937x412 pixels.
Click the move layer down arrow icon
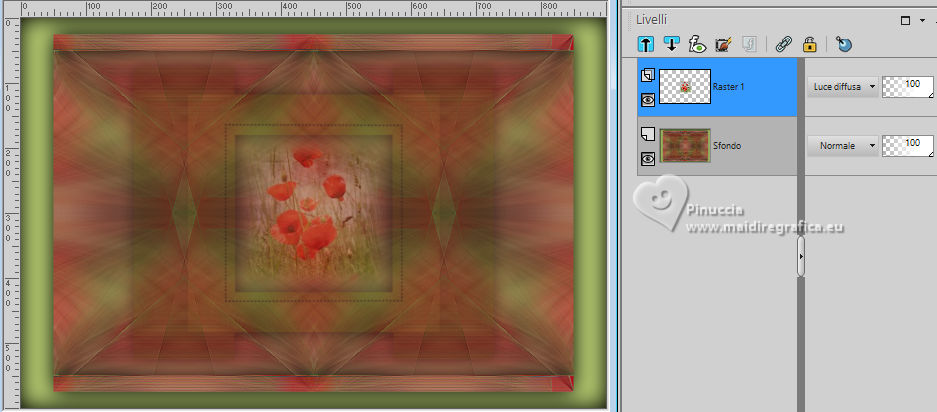[672, 44]
